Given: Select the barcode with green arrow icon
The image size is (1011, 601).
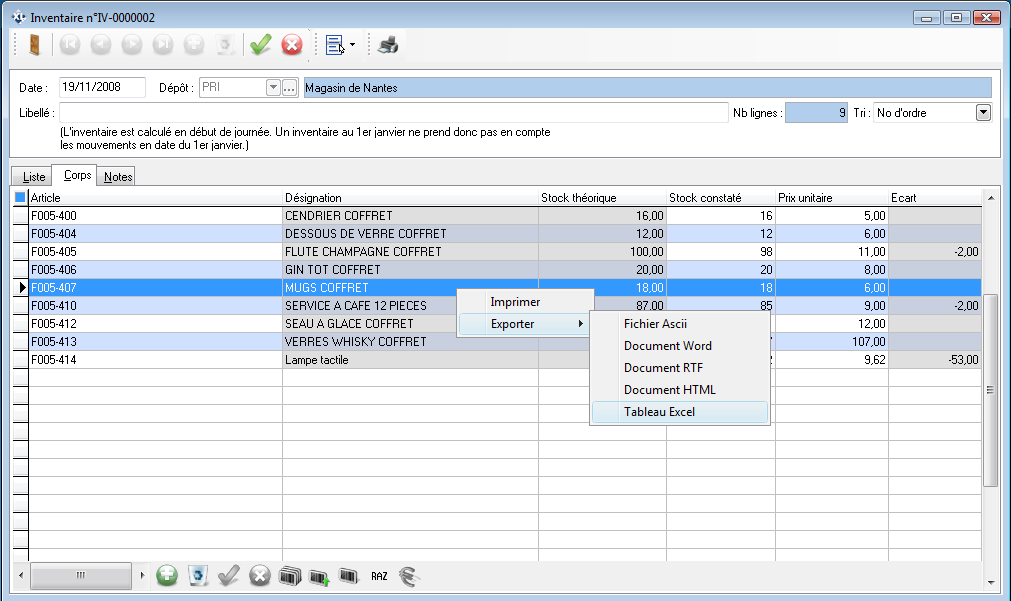Looking at the screenshot, I should (321, 576).
